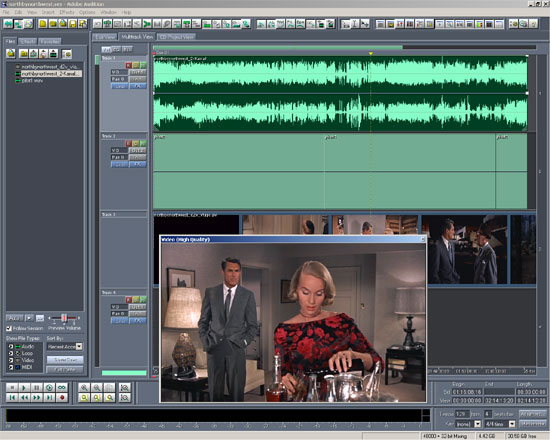Open the File menu
The image size is (550, 440).
point(6,12)
